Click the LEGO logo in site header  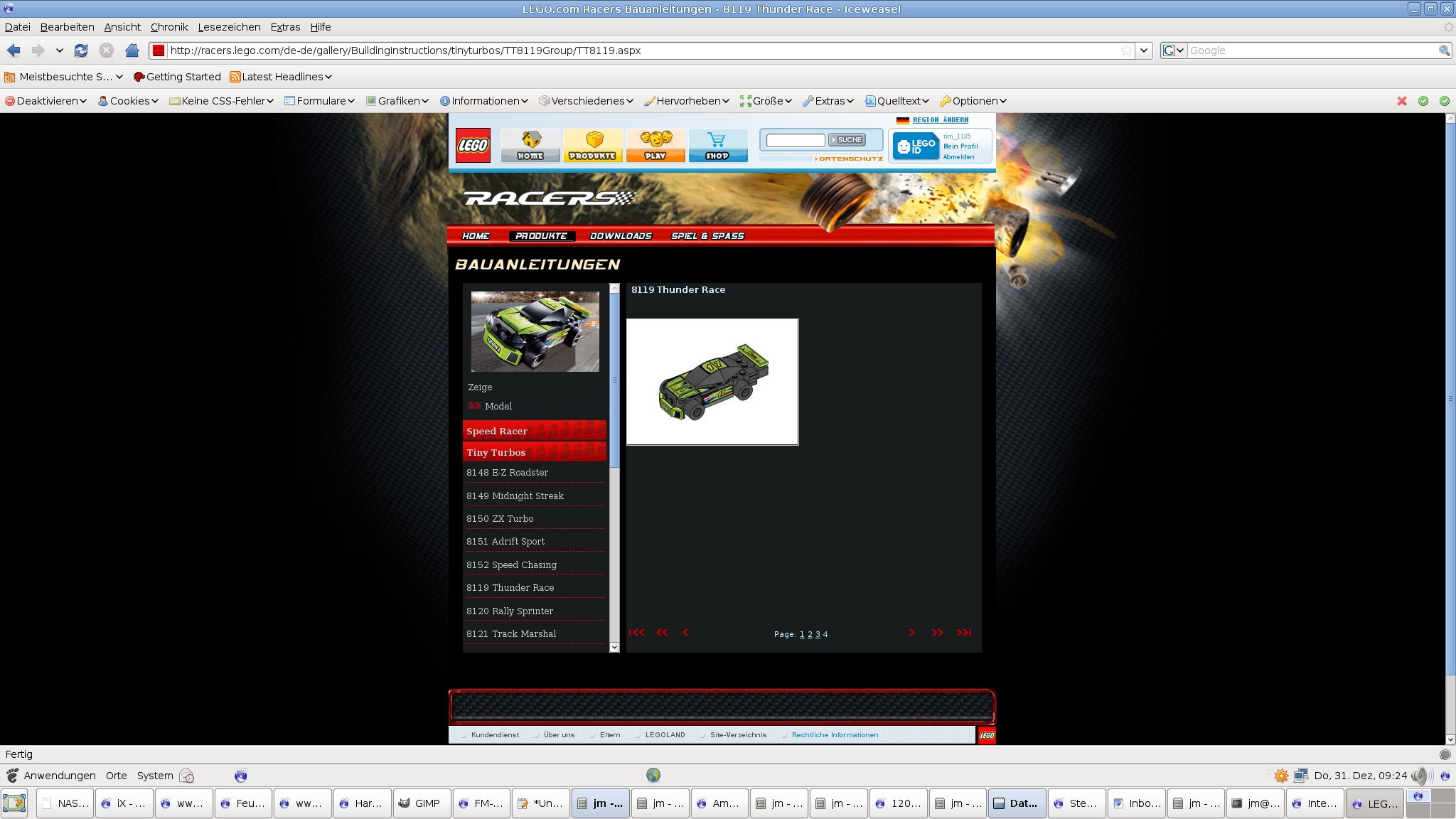pyautogui.click(x=473, y=145)
